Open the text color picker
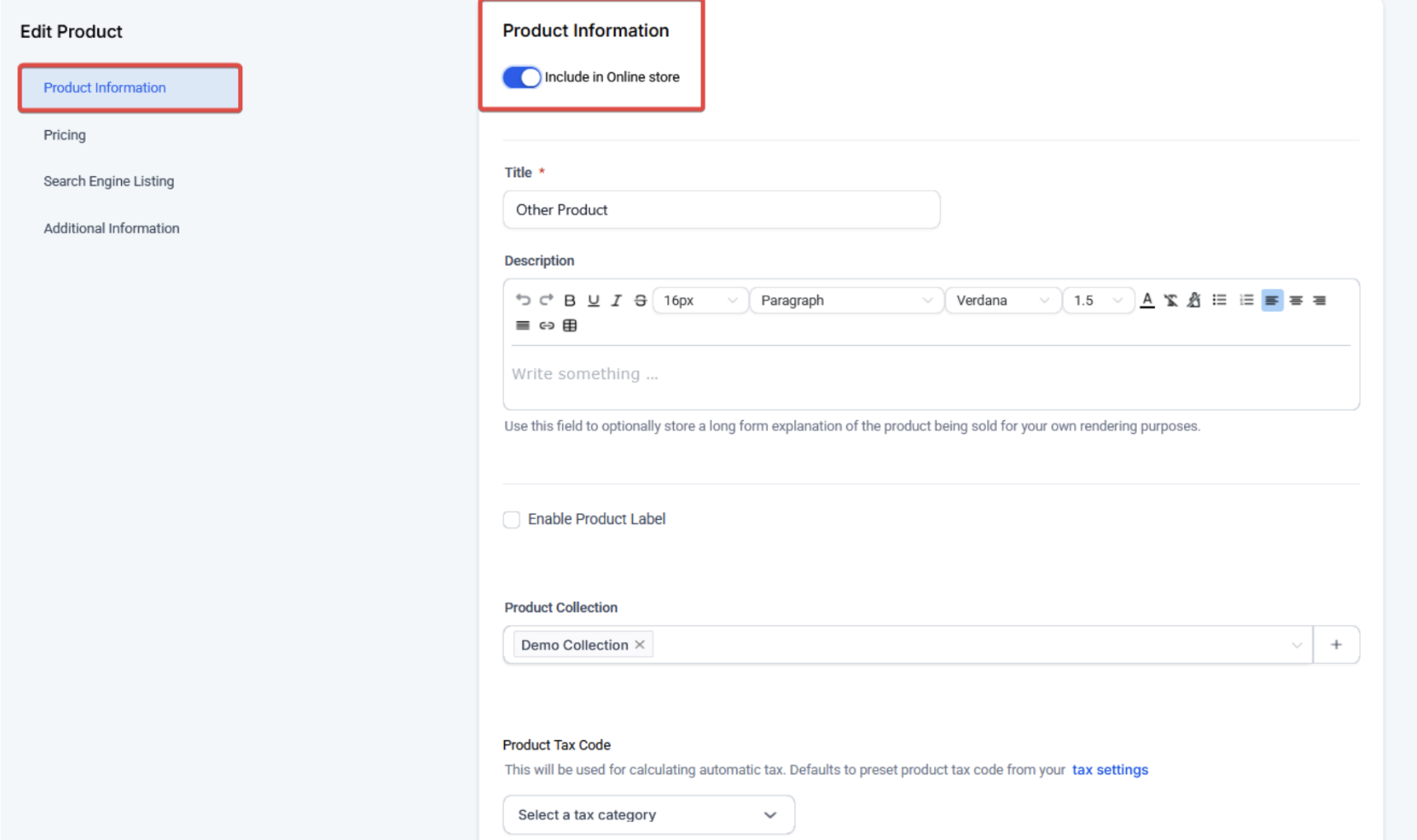 (1147, 301)
